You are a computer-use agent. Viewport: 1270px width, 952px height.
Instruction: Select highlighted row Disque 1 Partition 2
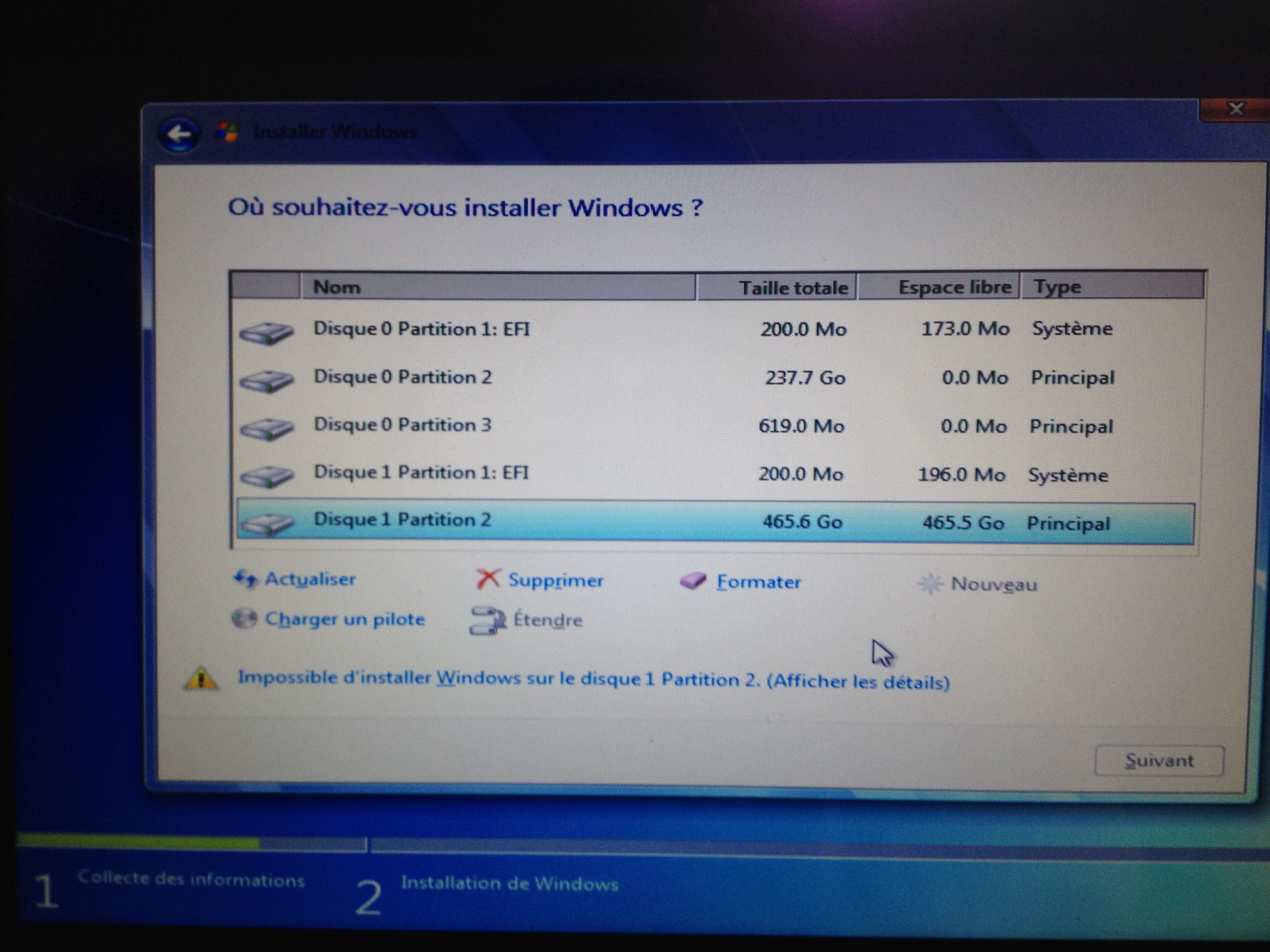tap(716, 522)
